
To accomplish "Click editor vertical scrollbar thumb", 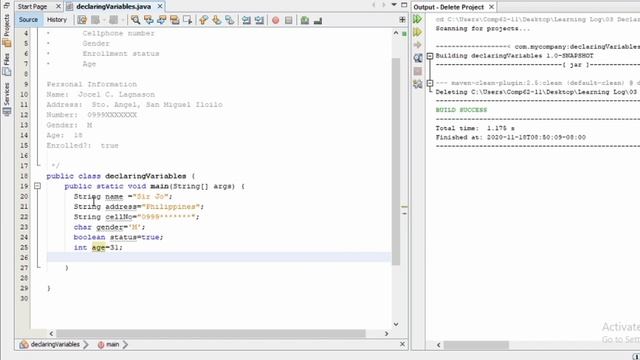I will pos(396,161).
